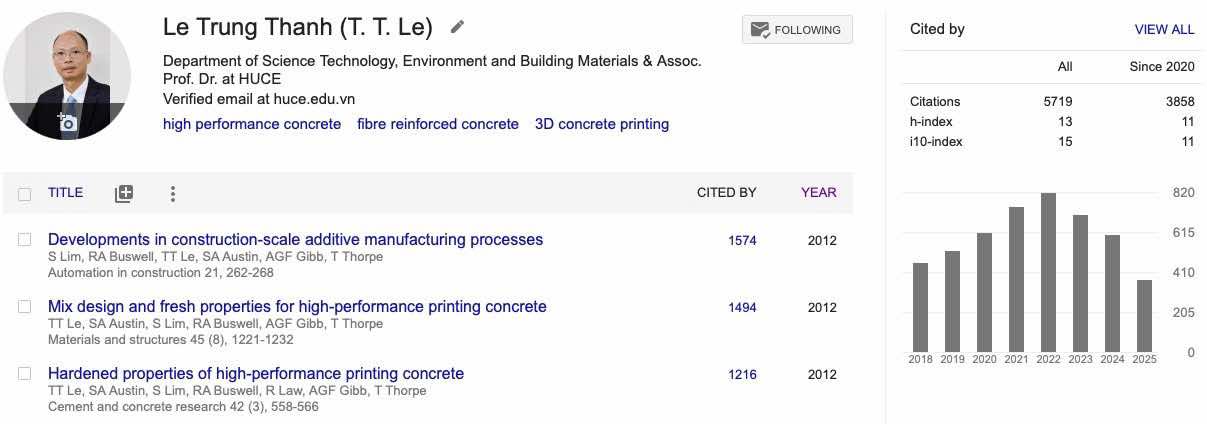The width and height of the screenshot is (1207, 424).
Task: Click the envelope icon in Following button
Action: pyautogui.click(x=760, y=30)
